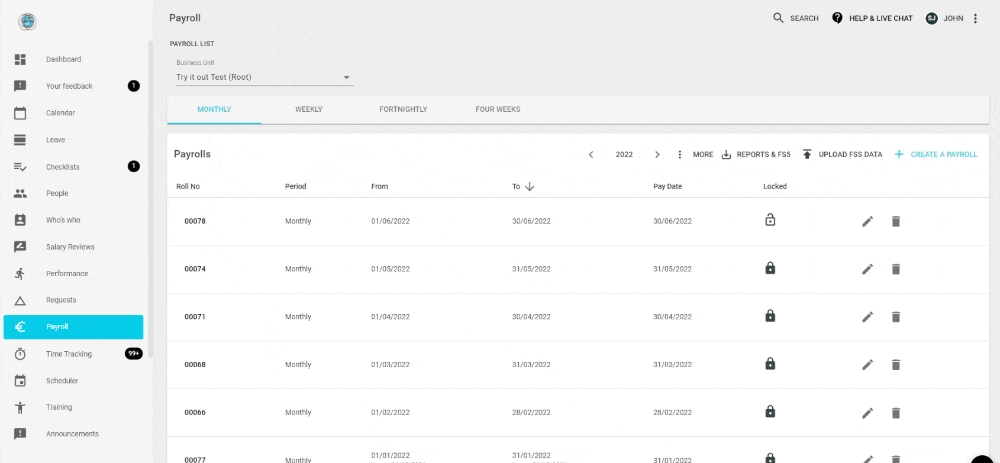
Task: Edit payroll 00078 with pencil icon
Action: pos(867,221)
